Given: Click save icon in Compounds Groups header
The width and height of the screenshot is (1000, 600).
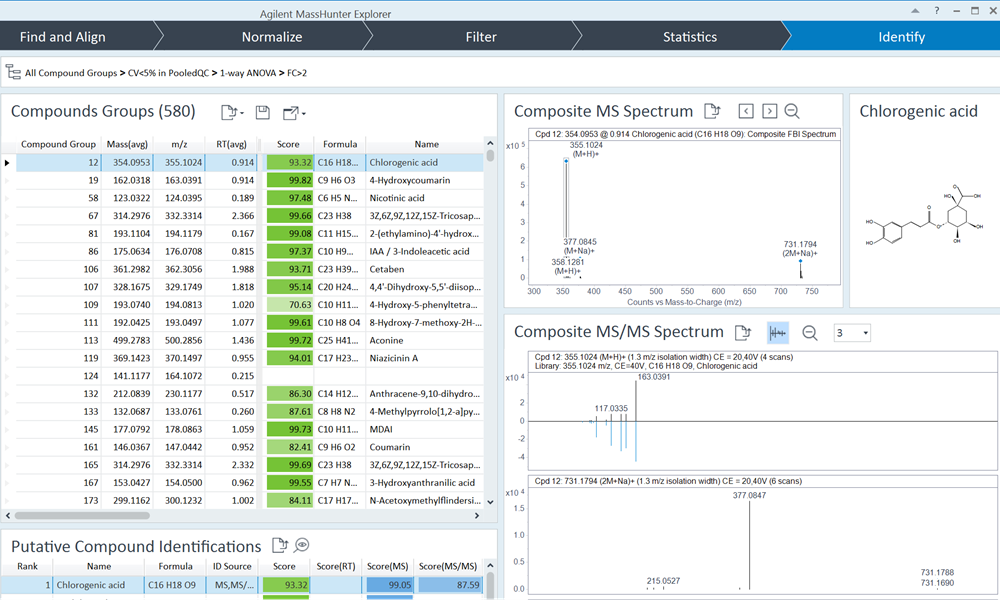Looking at the screenshot, I should click(262, 112).
